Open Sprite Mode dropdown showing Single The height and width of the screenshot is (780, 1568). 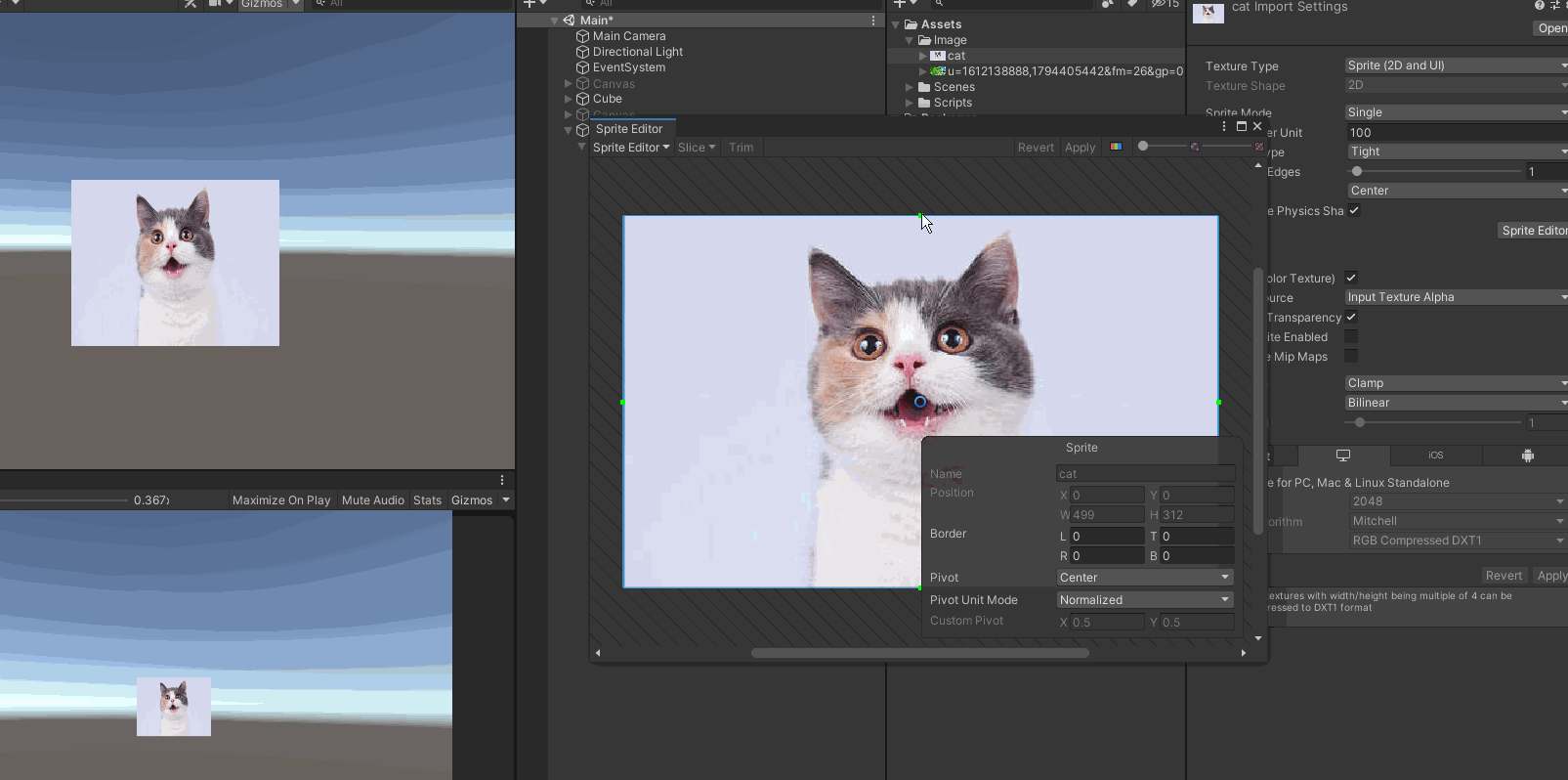click(1456, 112)
